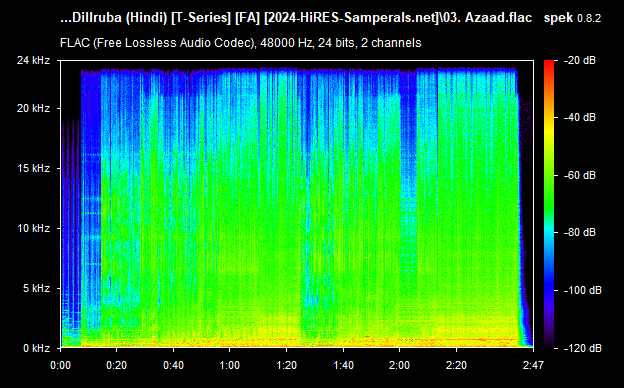Select the 15 kHz axis label

pyautogui.click(x=33, y=168)
